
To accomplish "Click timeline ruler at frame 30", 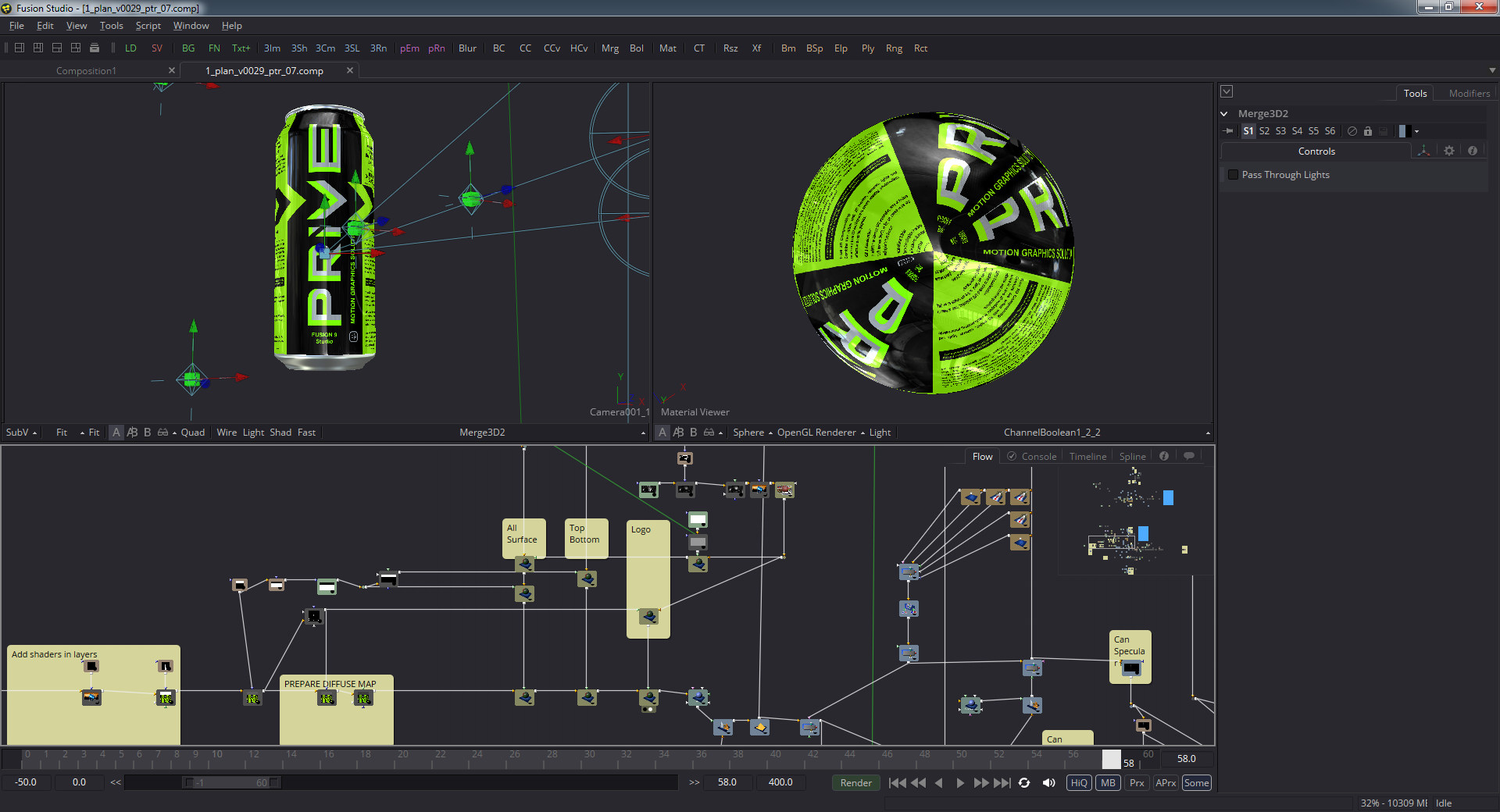I will point(589,755).
